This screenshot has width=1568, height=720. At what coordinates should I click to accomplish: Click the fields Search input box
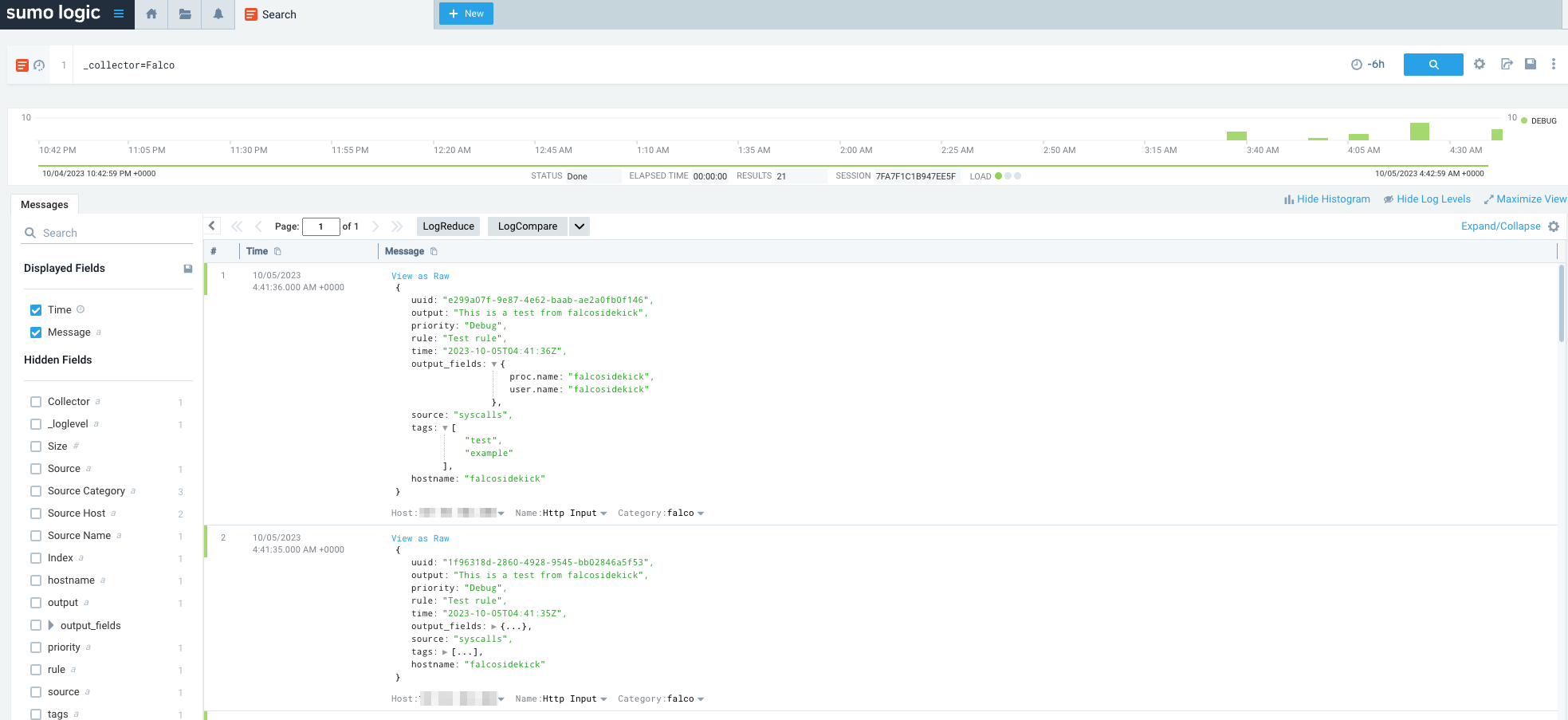point(112,233)
